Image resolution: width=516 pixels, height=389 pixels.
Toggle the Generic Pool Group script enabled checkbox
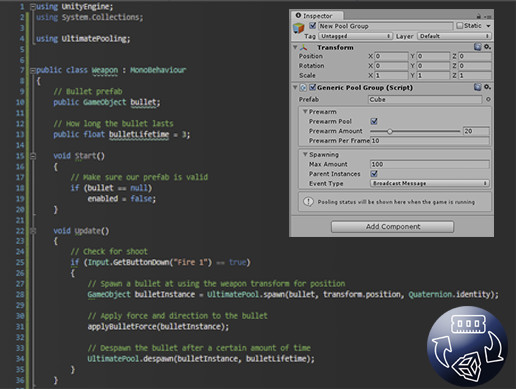(312, 87)
